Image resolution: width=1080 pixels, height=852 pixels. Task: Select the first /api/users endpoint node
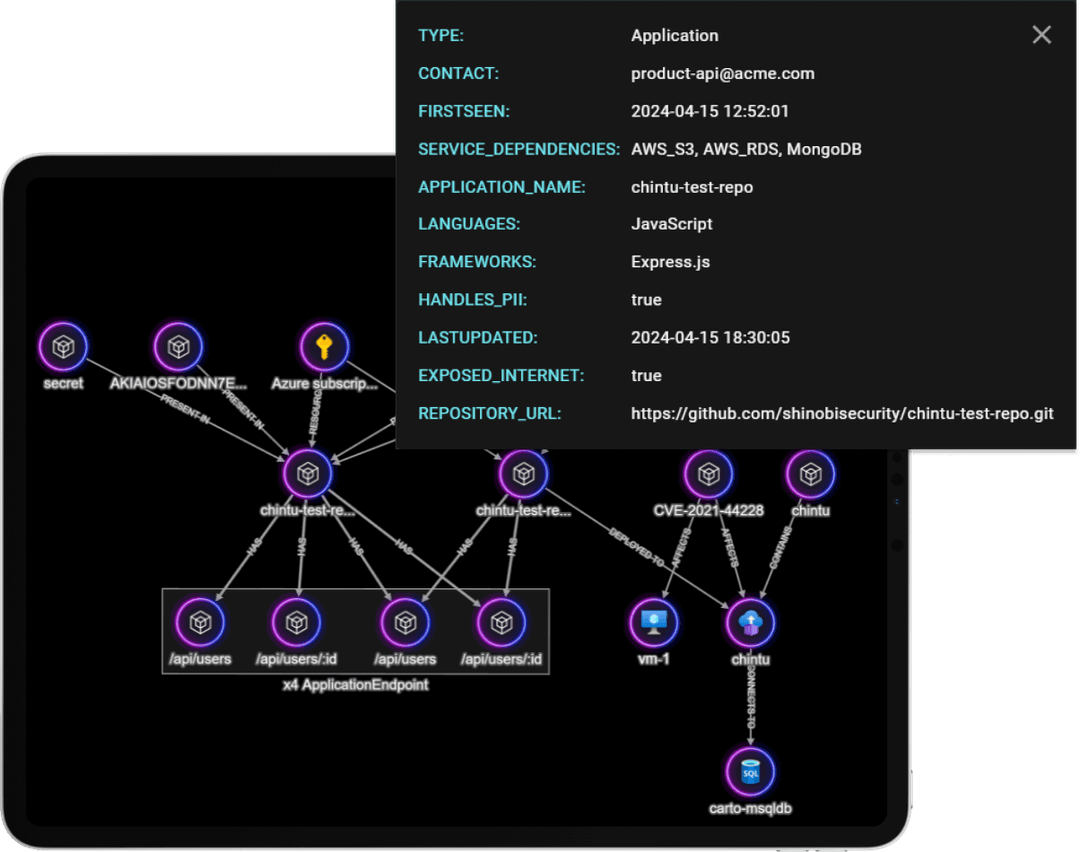(201, 622)
